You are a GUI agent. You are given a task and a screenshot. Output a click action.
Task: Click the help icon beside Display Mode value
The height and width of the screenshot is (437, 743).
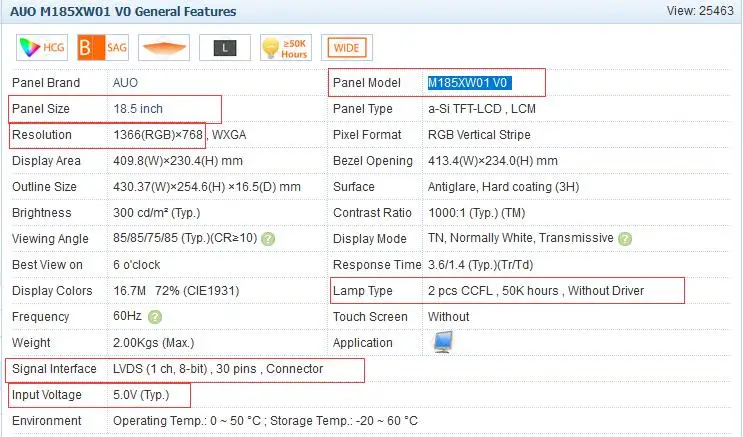click(625, 239)
